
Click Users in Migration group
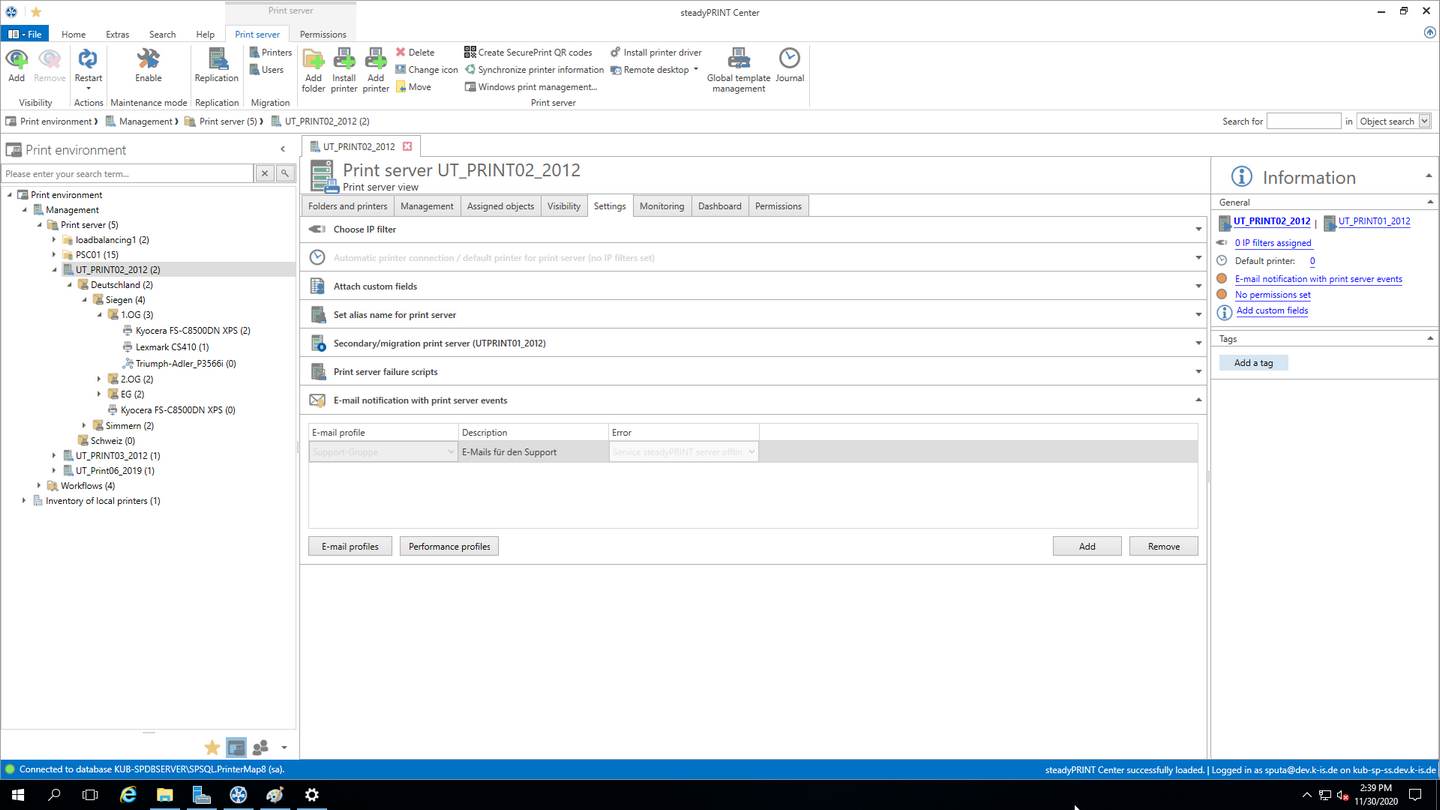tap(266, 70)
